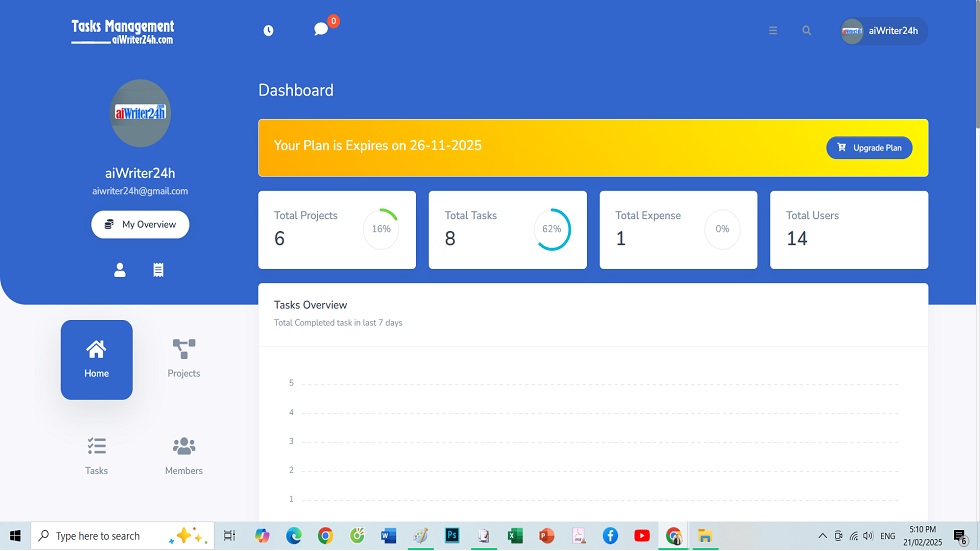Click the Tasks Management aiWriter24h.com logo

pyautogui.click(x=123, y=32)
